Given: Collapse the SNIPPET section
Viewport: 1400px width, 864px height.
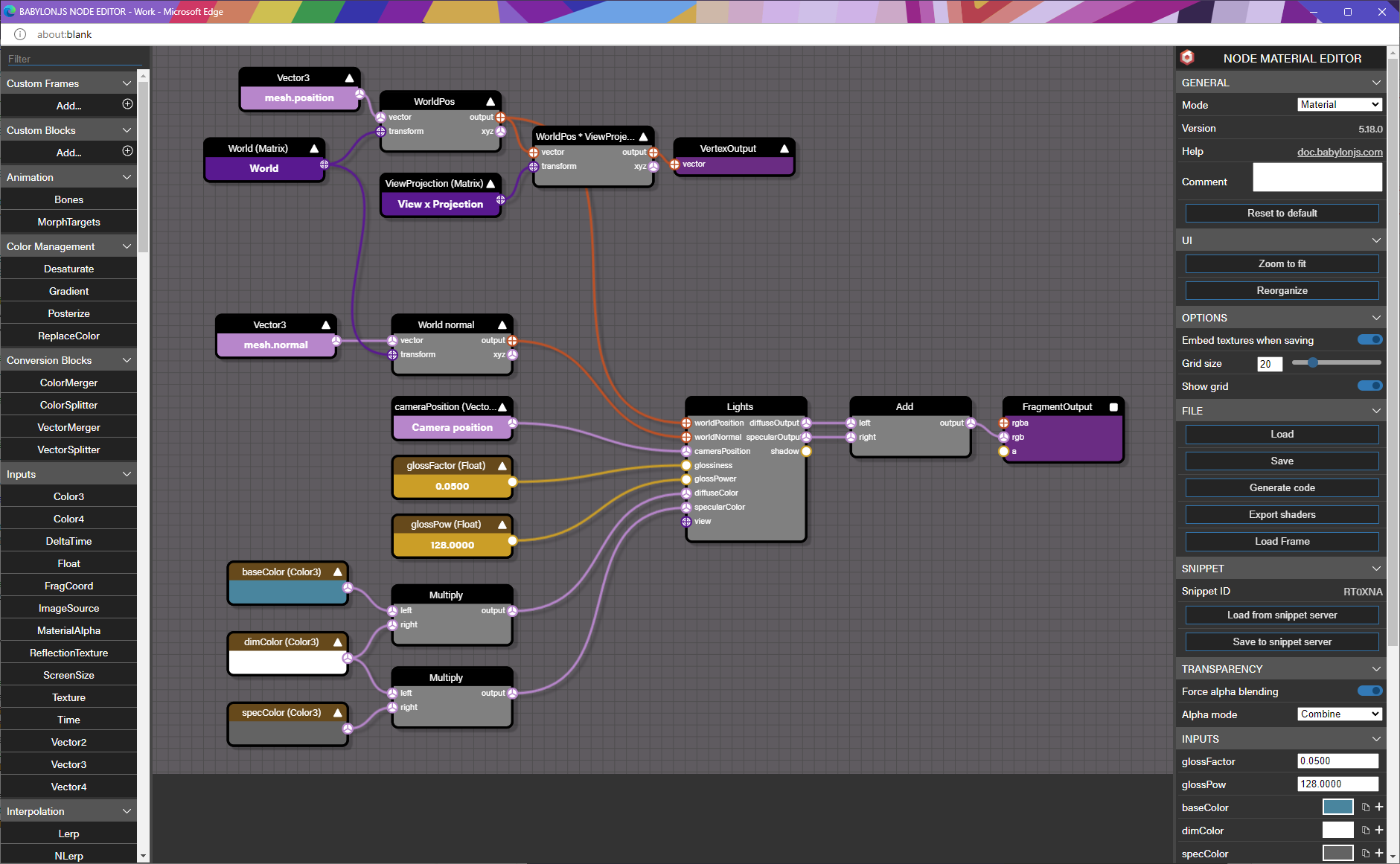Looking at the screenshot, I should [1281, 568].
